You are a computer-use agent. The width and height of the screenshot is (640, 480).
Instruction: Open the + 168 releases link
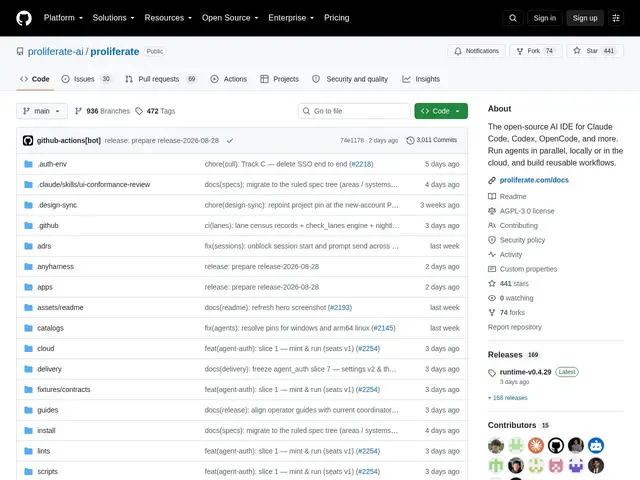tap(507, 398)
